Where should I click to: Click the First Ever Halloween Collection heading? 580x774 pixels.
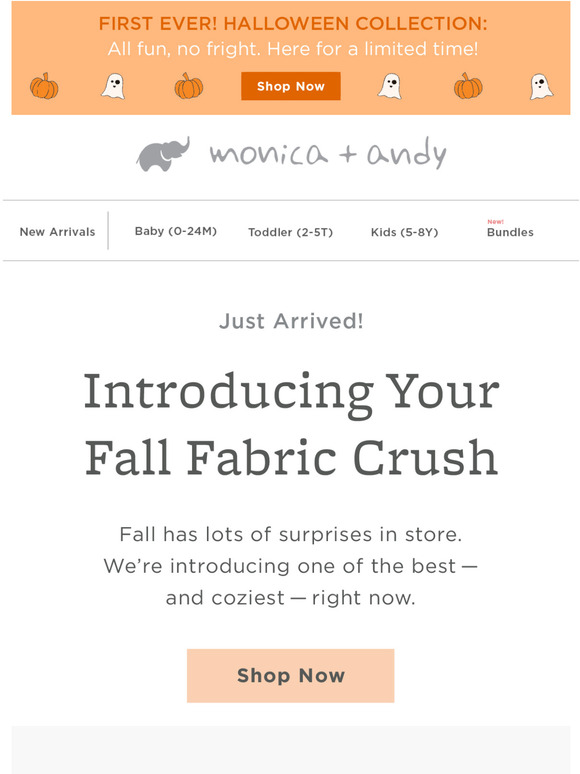click(293, 23)
